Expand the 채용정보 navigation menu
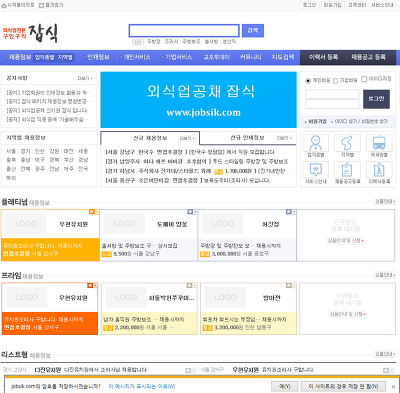The width and height of the screenshot is (400, 393). (x=17, y=57)
